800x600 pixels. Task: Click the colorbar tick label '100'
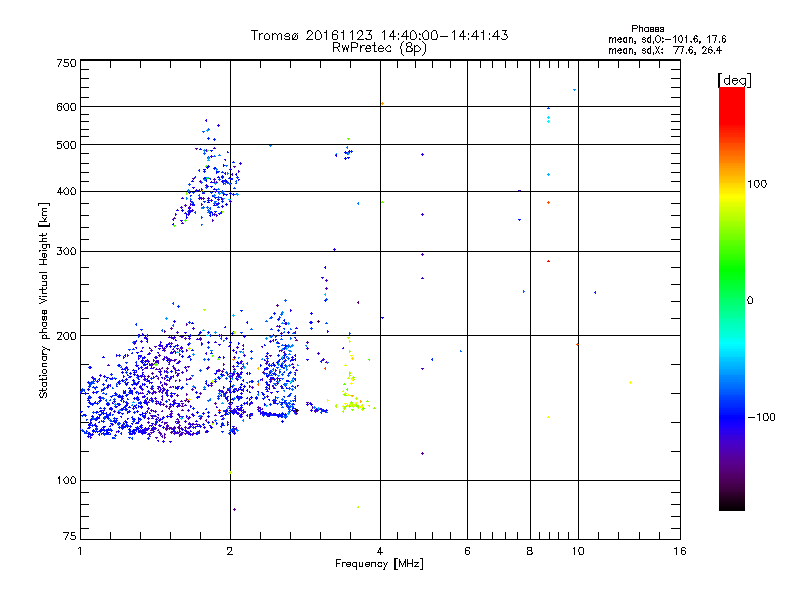[x=757, y=184]
